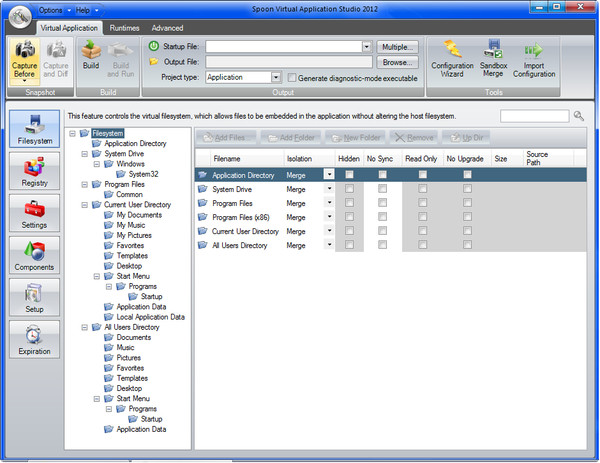The height and width of the screenshot is (463, 600).
Task: Check Read Only for Program Files row
Action: (x=422, y=202)
